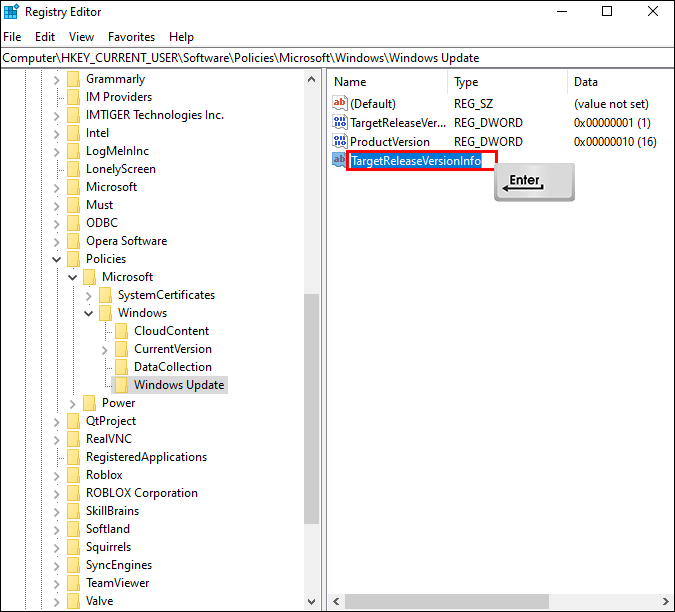The height and width of the screenshot is (612, 675).
Task: Click the LonelyScreen folder icon
Action: pyautogui.click(x=74, y=170)
